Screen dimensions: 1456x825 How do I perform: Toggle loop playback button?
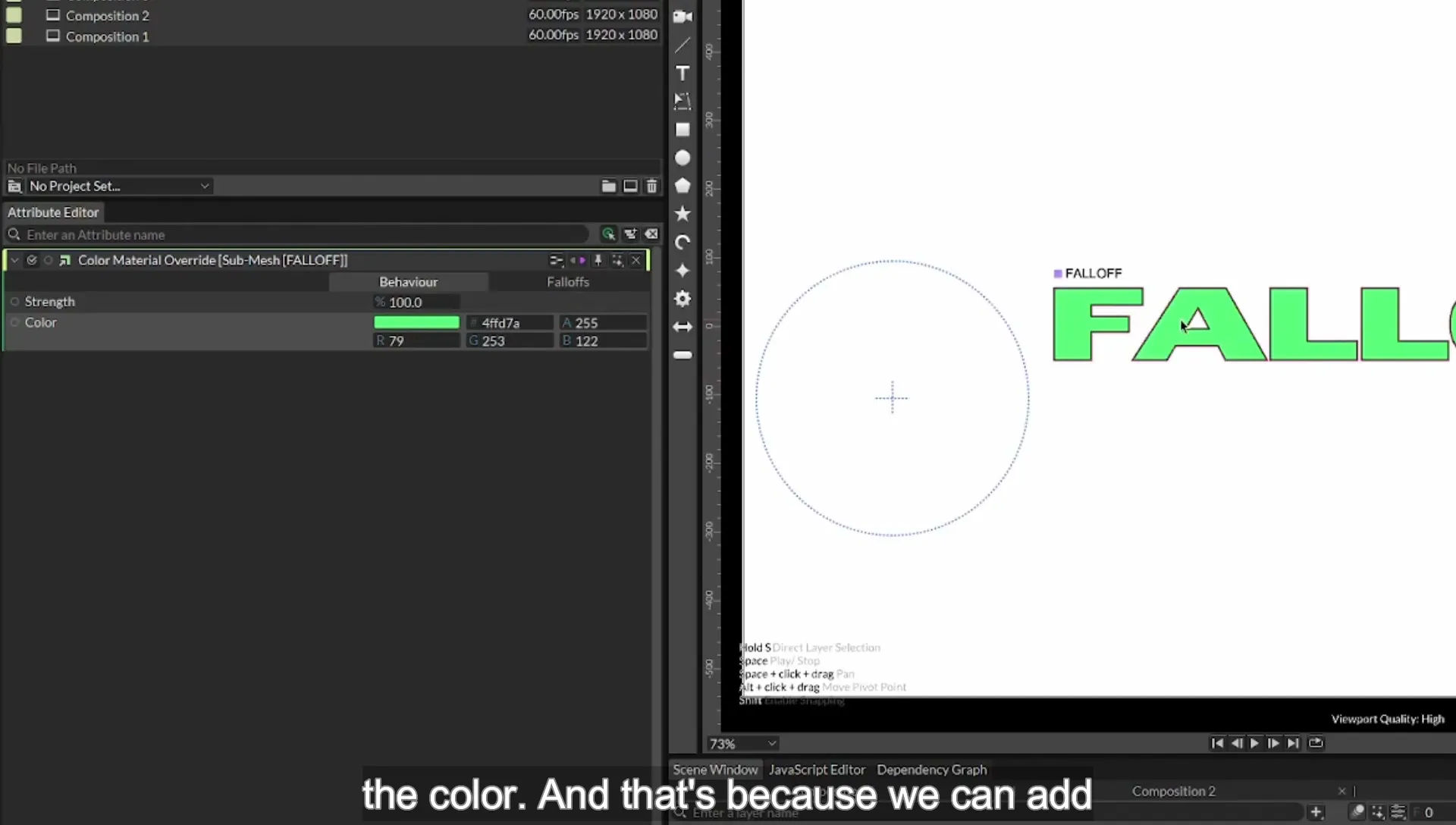(1316, 743)
